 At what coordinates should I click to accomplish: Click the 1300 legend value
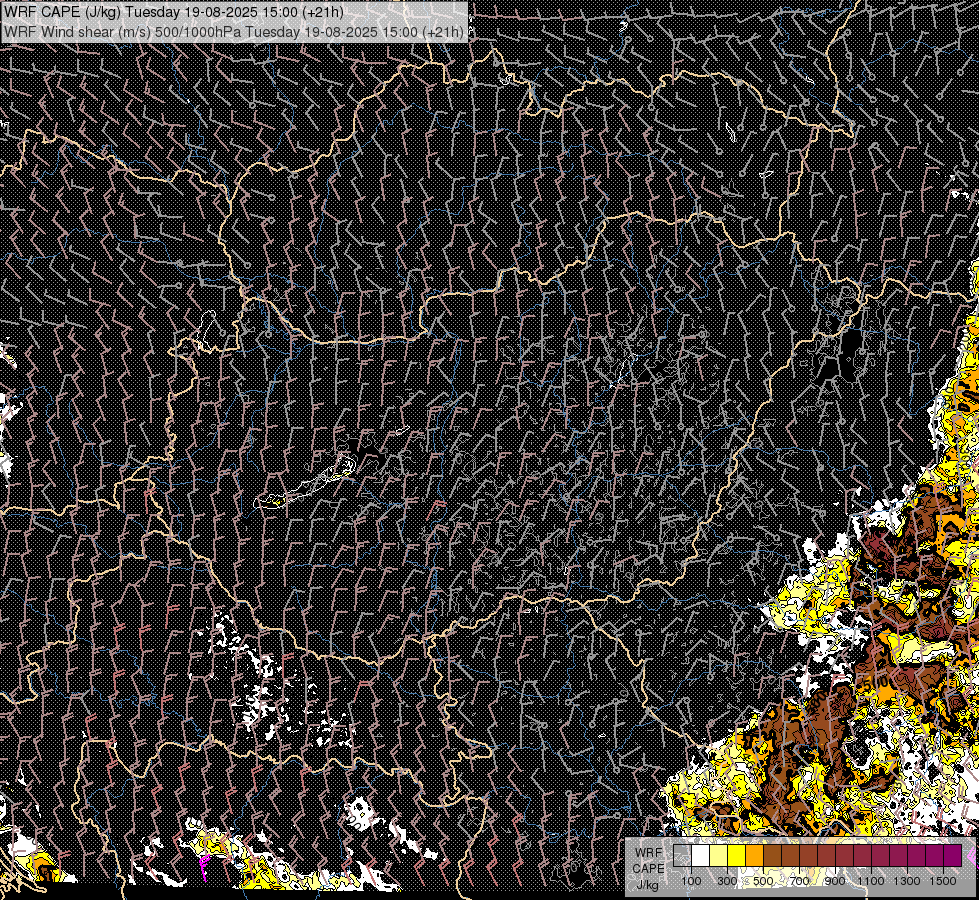coord(907,881)
